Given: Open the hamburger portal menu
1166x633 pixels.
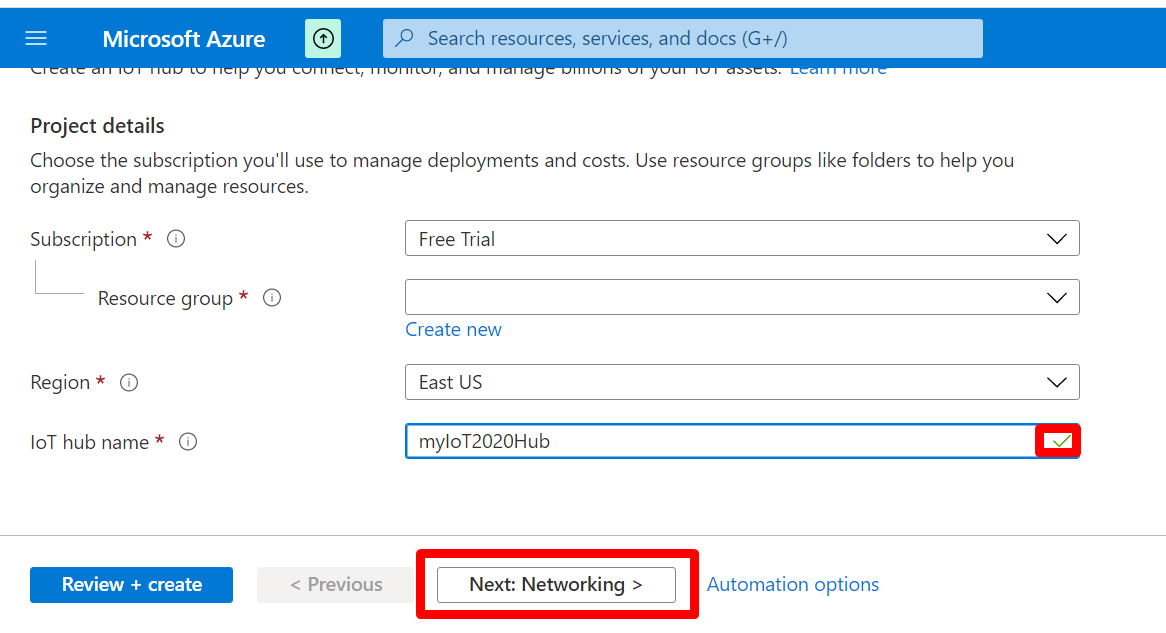Looking at the screenshot, I should [x=36, y=39].
